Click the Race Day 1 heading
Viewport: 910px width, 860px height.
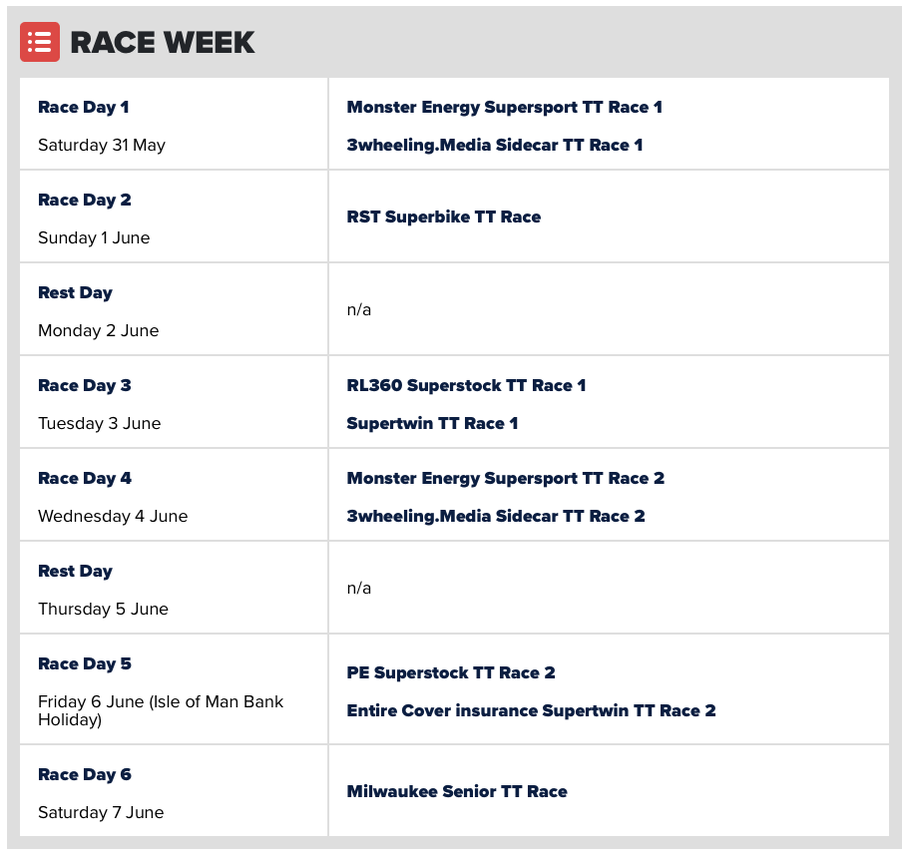[x=84, y=107]
